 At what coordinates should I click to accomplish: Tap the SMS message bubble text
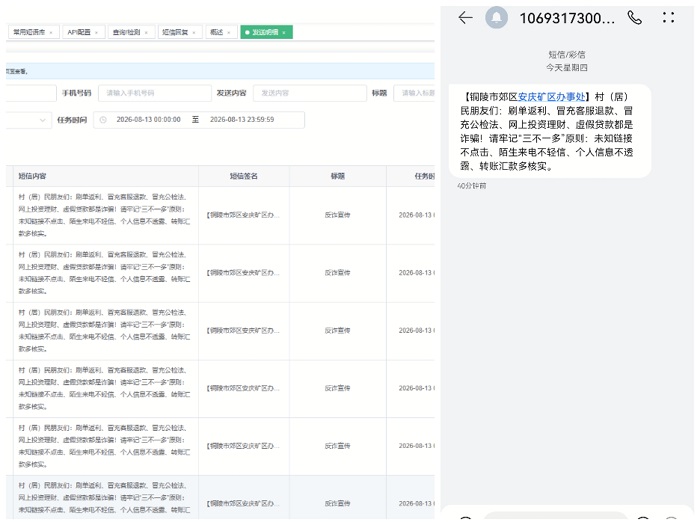tap(549, 131)
